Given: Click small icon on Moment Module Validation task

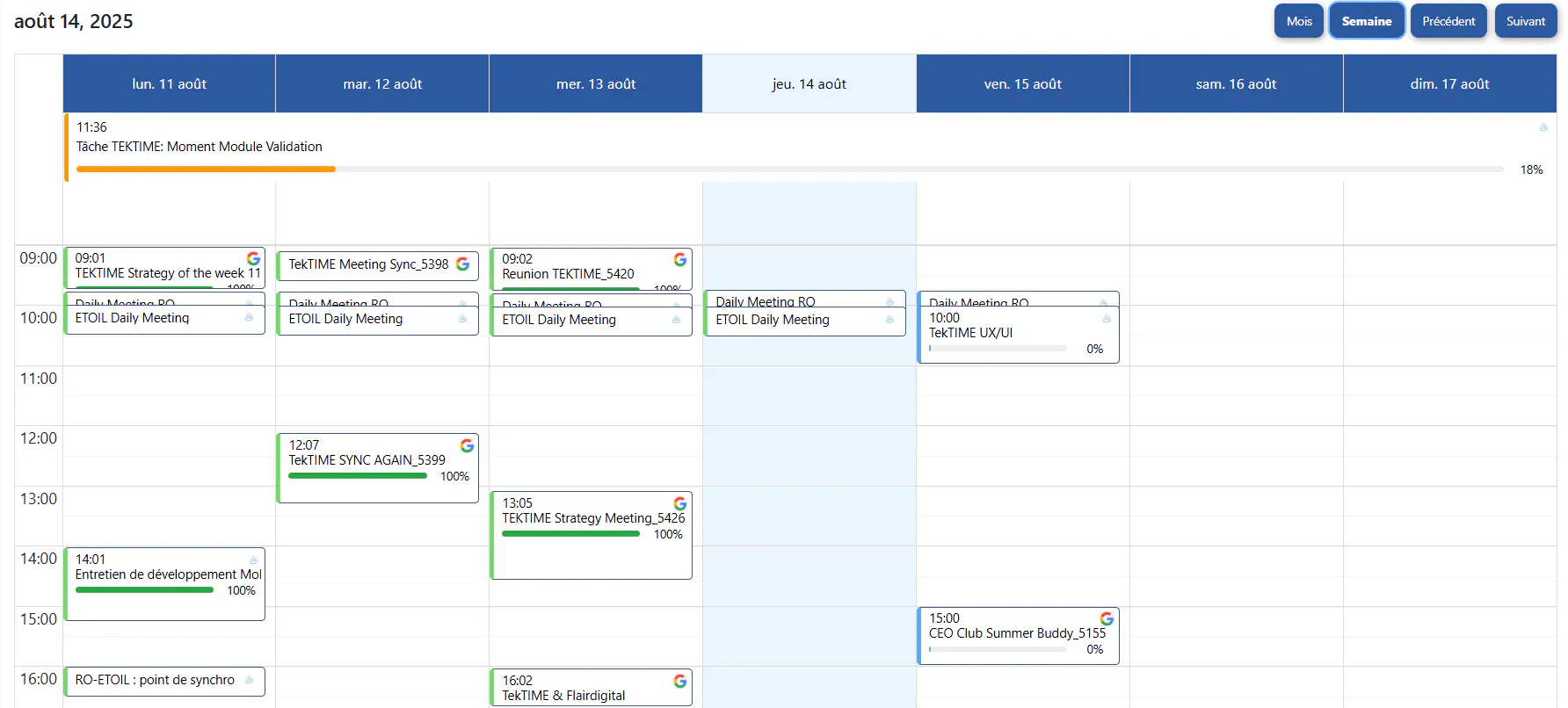Looking at the screenshot, I should [x=1543, y=127].
